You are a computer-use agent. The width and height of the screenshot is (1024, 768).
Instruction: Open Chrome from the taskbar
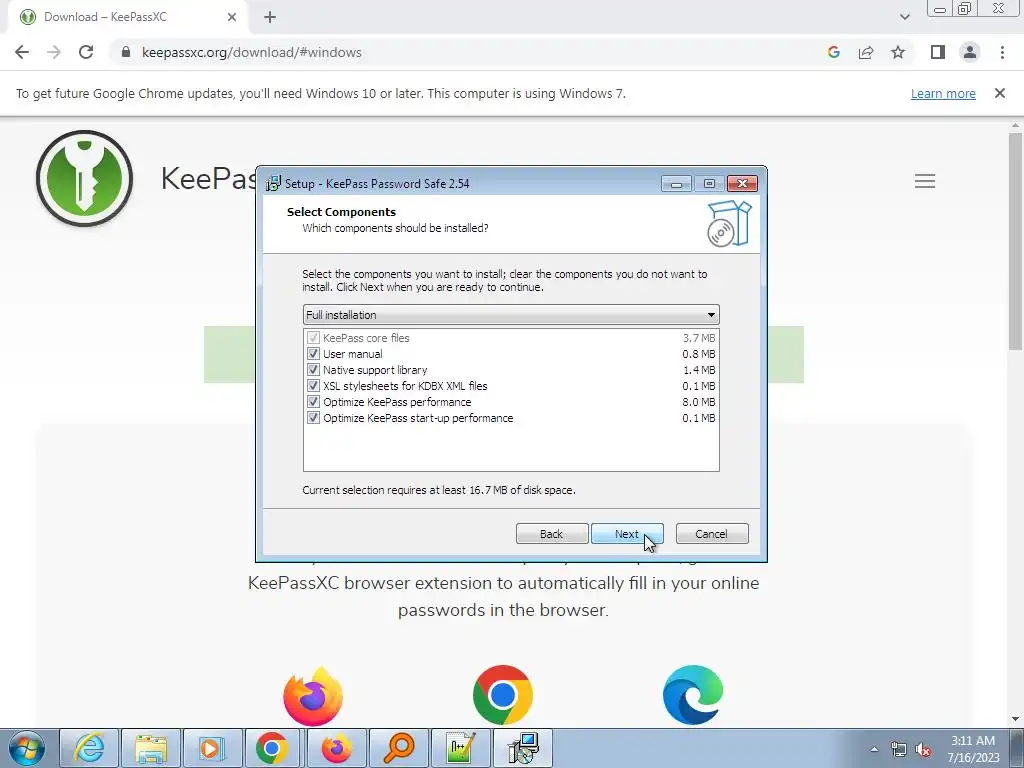(x=272, y=748)
